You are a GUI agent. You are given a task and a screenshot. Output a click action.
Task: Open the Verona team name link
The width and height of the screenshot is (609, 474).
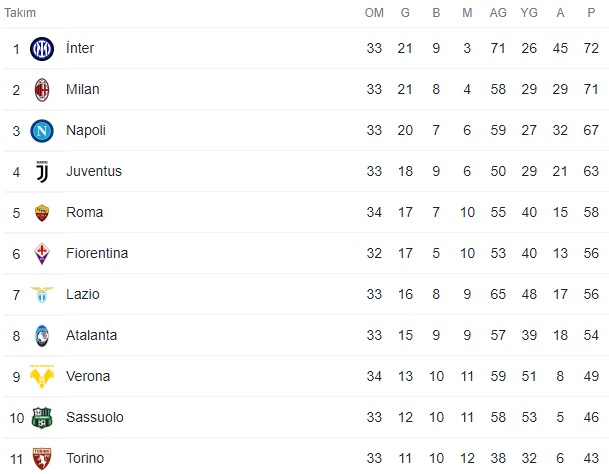click(x=88, y=376)
